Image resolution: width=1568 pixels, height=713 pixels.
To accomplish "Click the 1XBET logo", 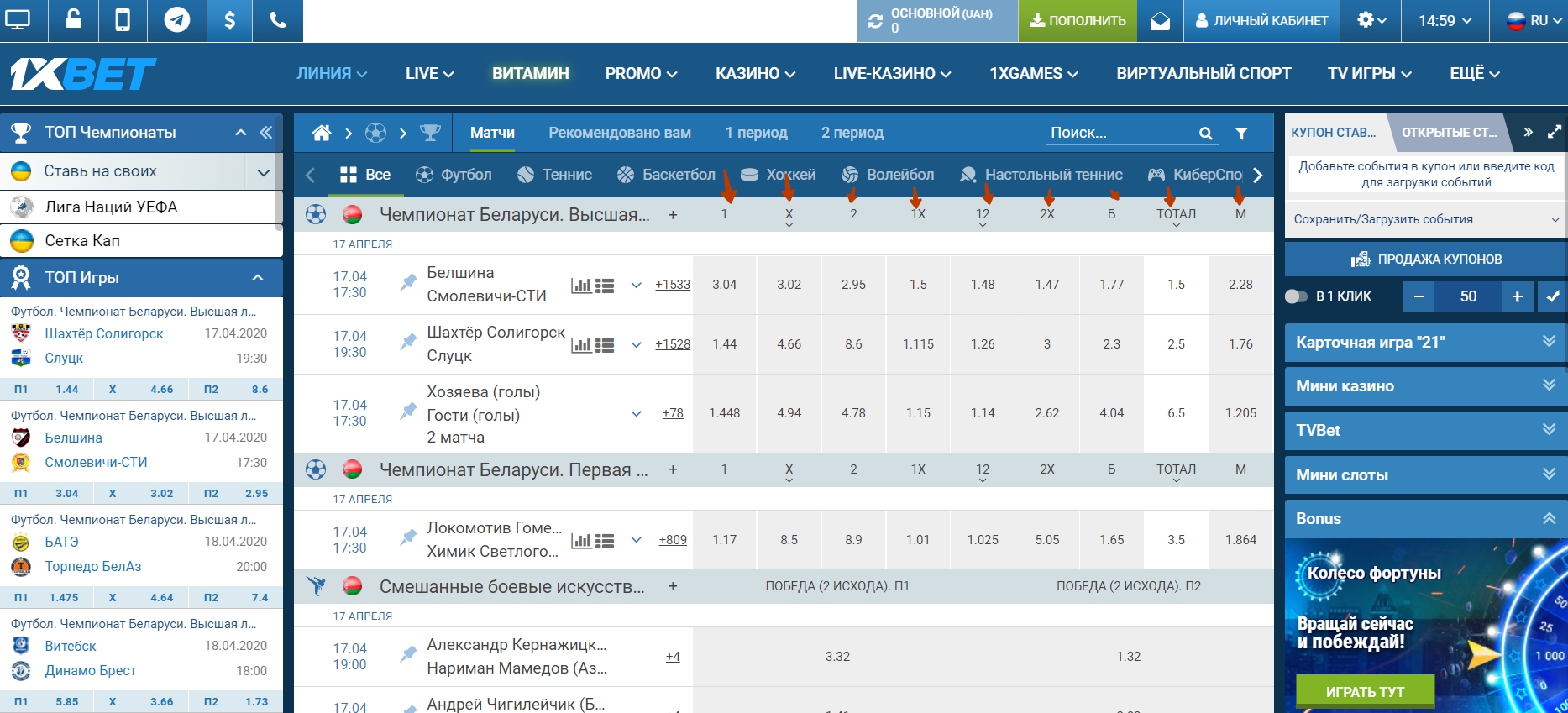I will (83, 74).
